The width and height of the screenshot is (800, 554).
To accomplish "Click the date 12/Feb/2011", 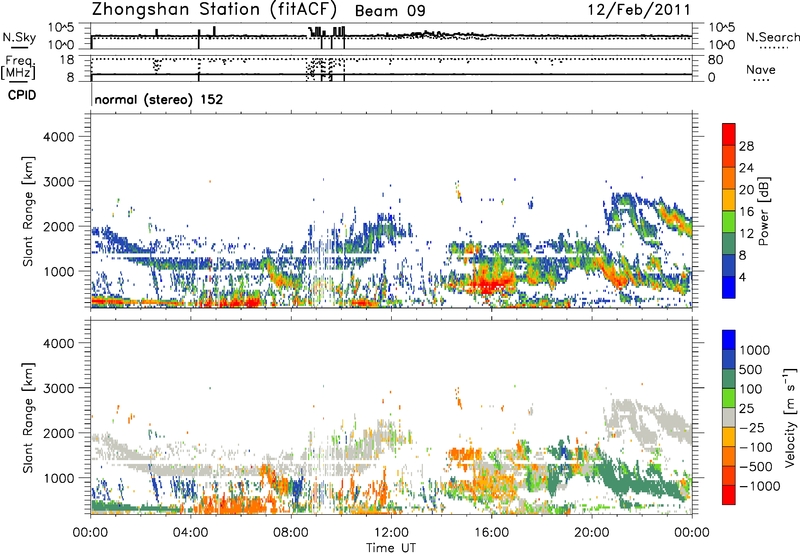I will [639, 10].
